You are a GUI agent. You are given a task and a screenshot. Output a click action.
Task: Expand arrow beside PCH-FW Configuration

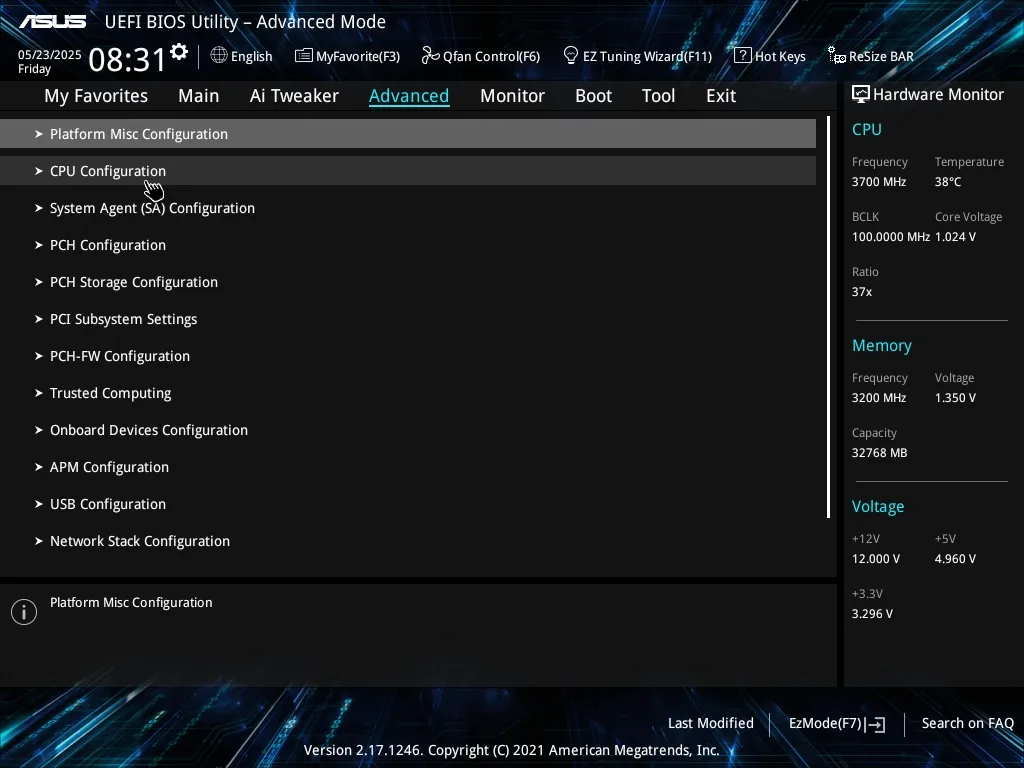coord(39,356)
